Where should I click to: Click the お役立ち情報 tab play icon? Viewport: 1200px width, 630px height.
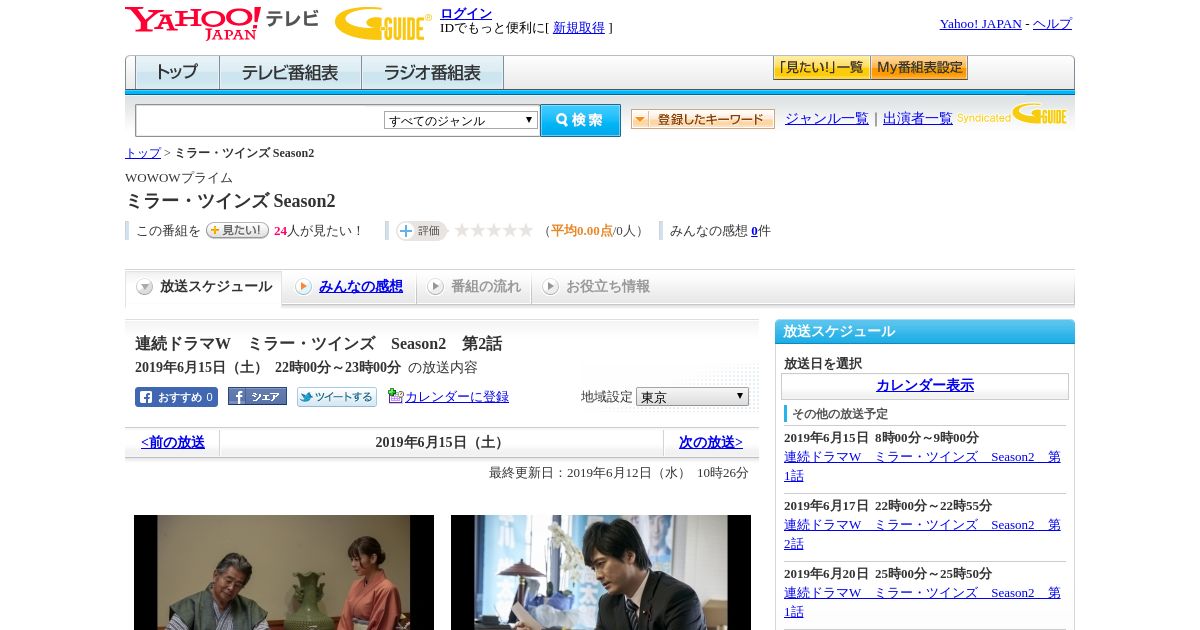point(551,287)
